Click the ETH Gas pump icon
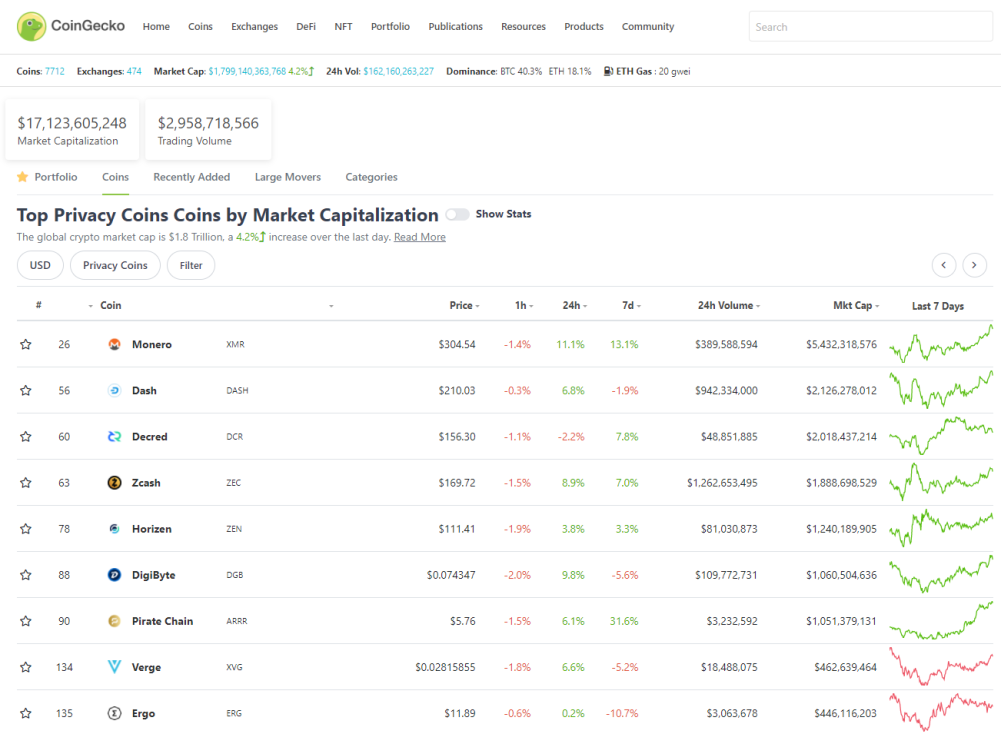 click(x=608, y=71)
